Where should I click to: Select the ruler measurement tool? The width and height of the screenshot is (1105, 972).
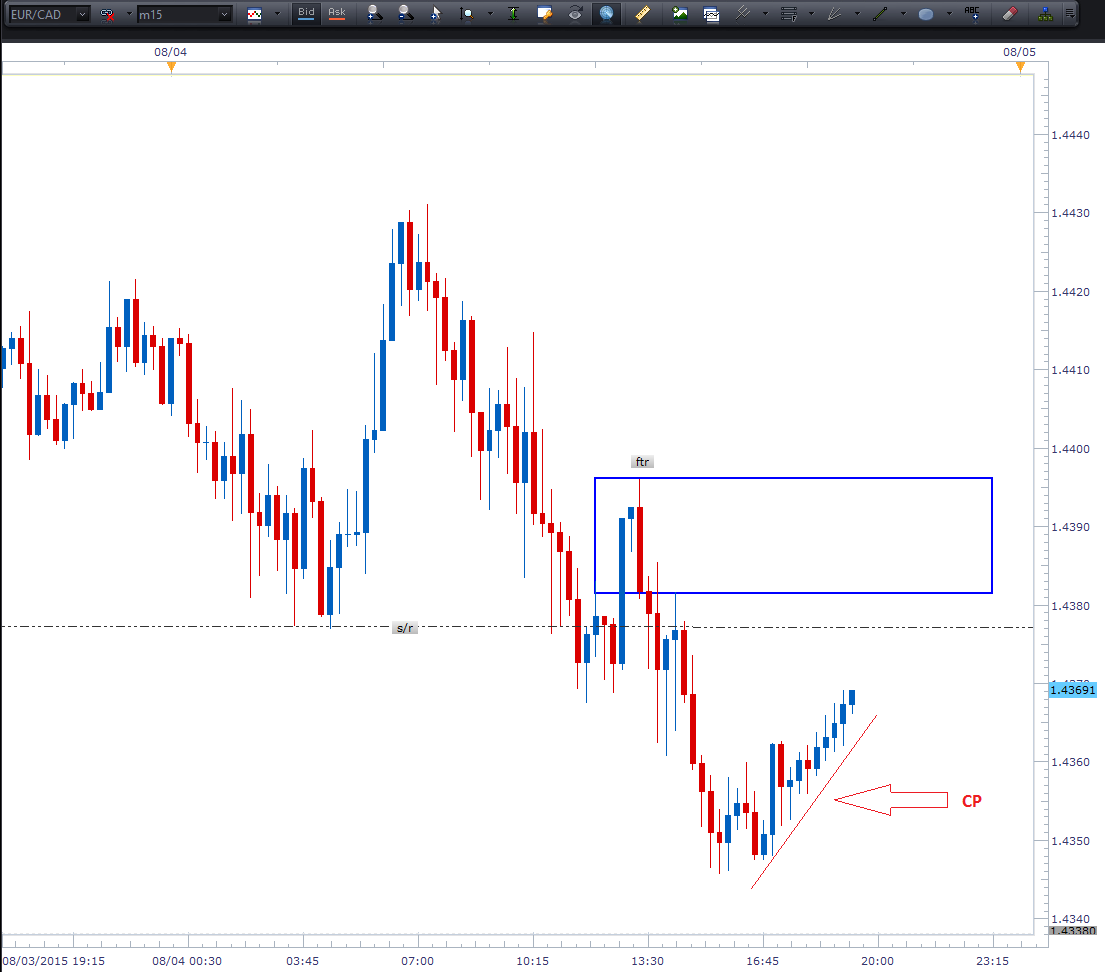[643, 14]
